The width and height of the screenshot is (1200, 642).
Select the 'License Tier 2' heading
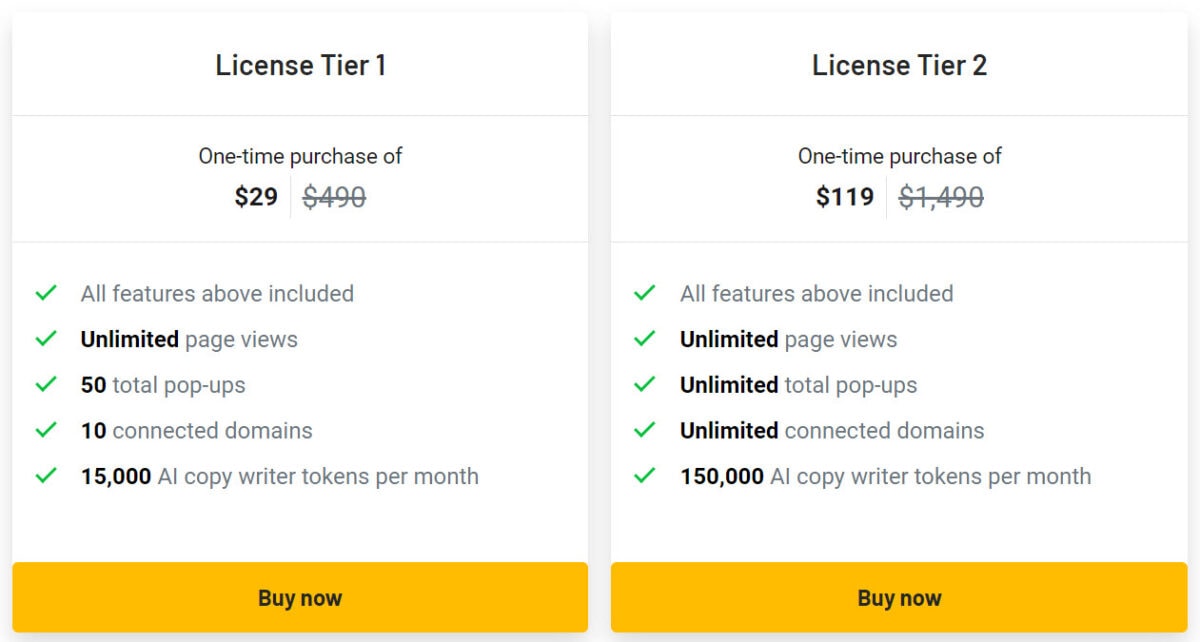[x=899, y=65]
